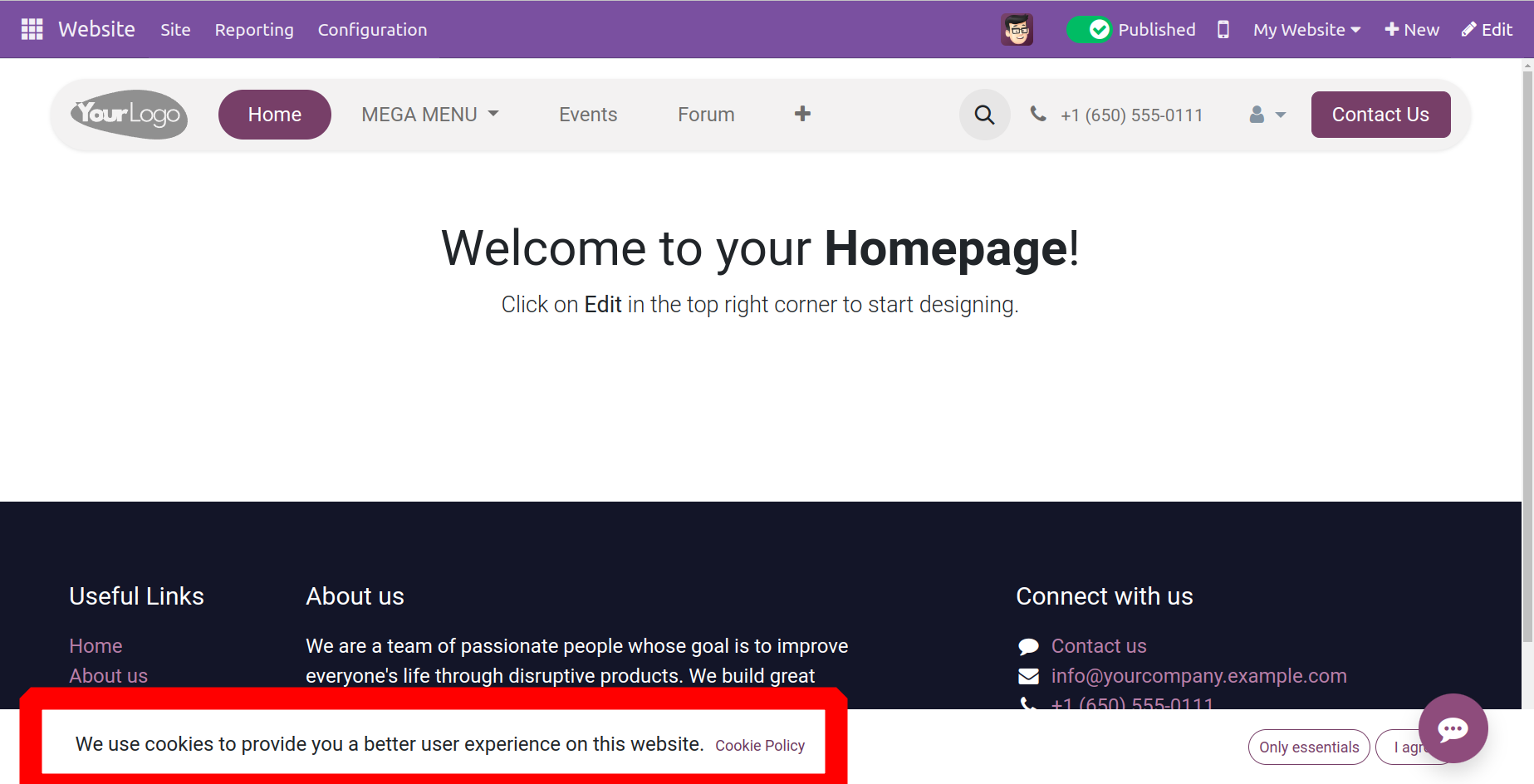This screenshot has width=1534, height=784.
Task: Toggle the Published switch off
Action: pos(1089,30)
